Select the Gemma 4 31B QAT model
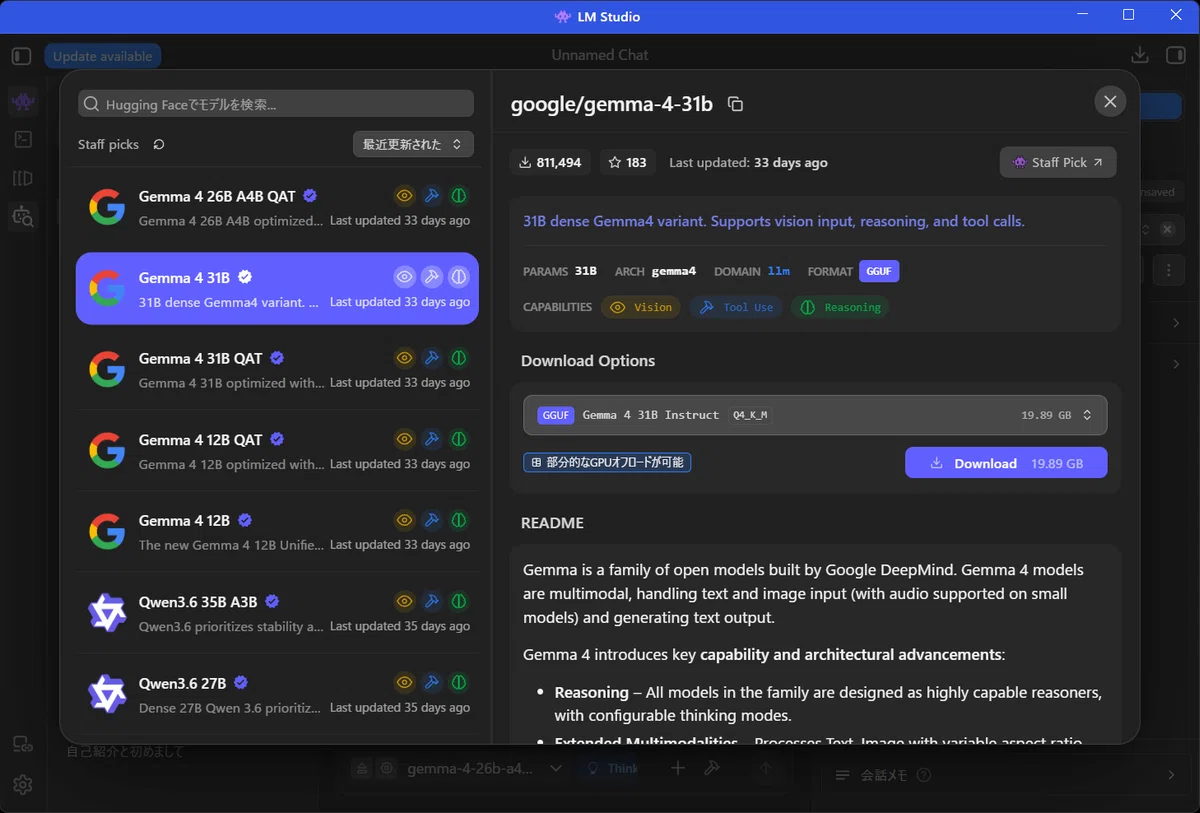Screen dimensions: 1200x813 pos(277,370)
